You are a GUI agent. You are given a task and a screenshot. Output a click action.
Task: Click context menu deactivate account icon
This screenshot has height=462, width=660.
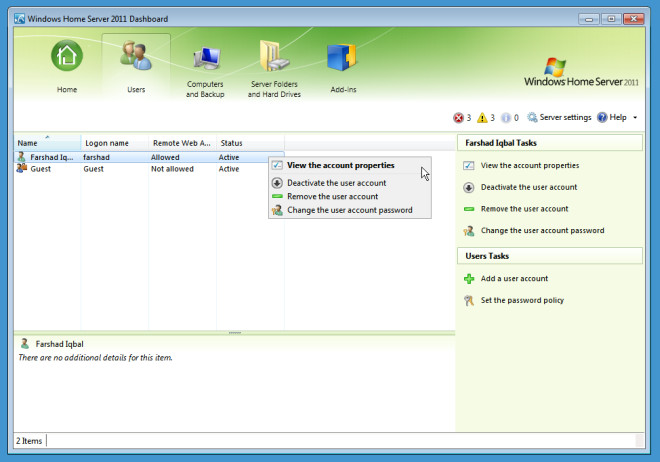[277, 183]
